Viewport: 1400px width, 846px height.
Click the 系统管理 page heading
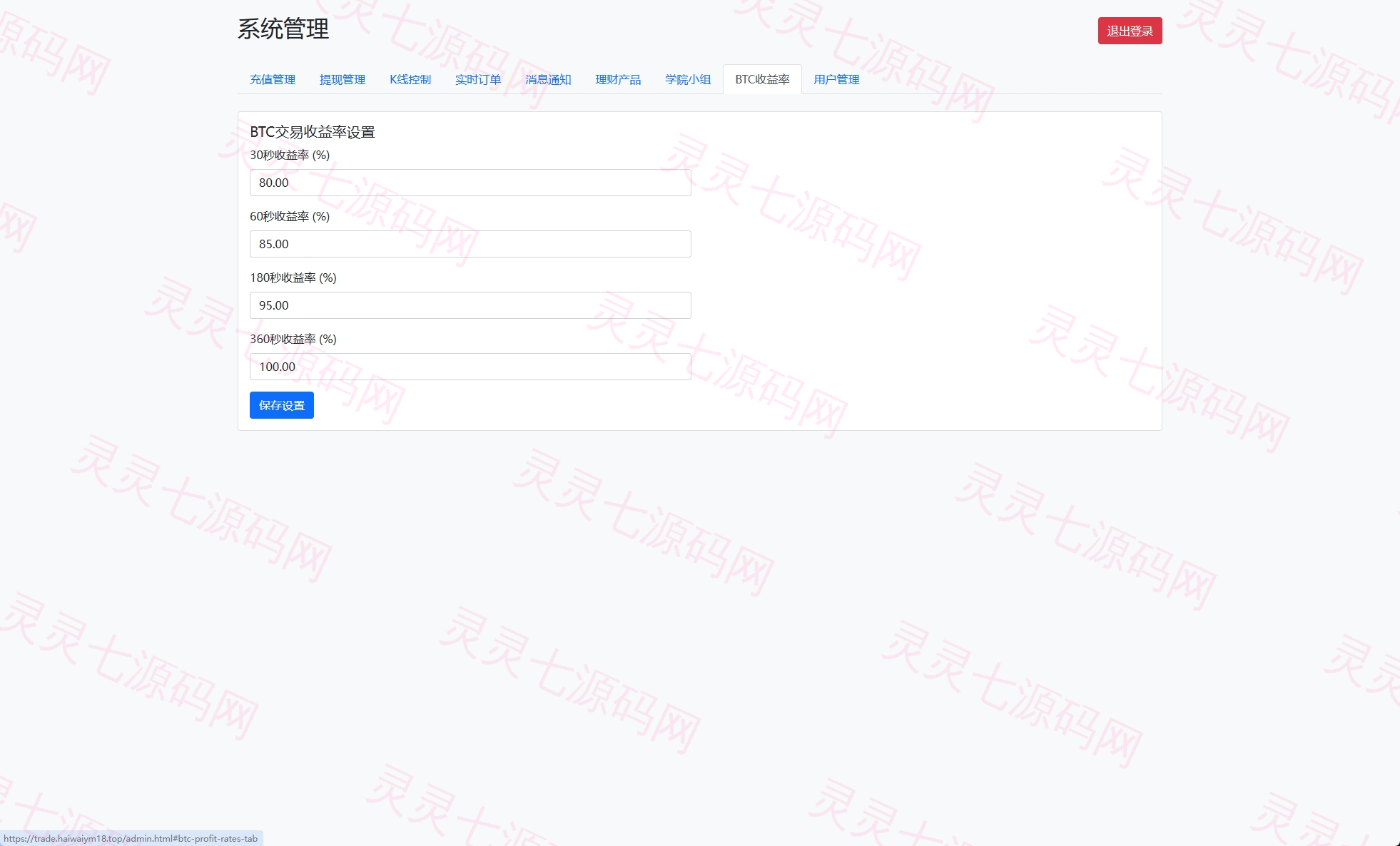283,29
